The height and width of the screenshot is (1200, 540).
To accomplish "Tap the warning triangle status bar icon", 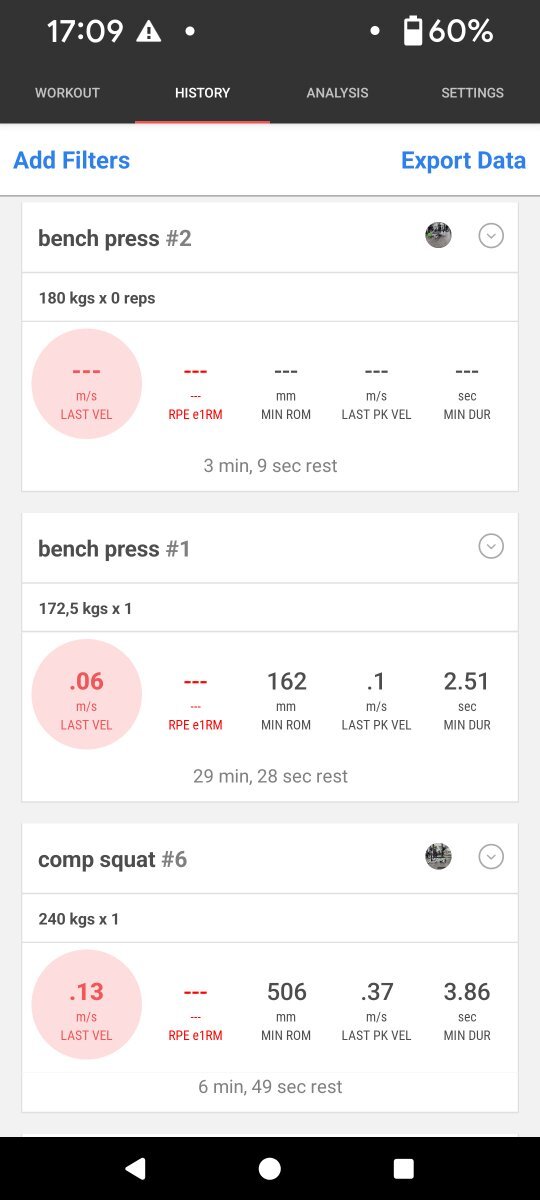I will [x=148, y=31].
